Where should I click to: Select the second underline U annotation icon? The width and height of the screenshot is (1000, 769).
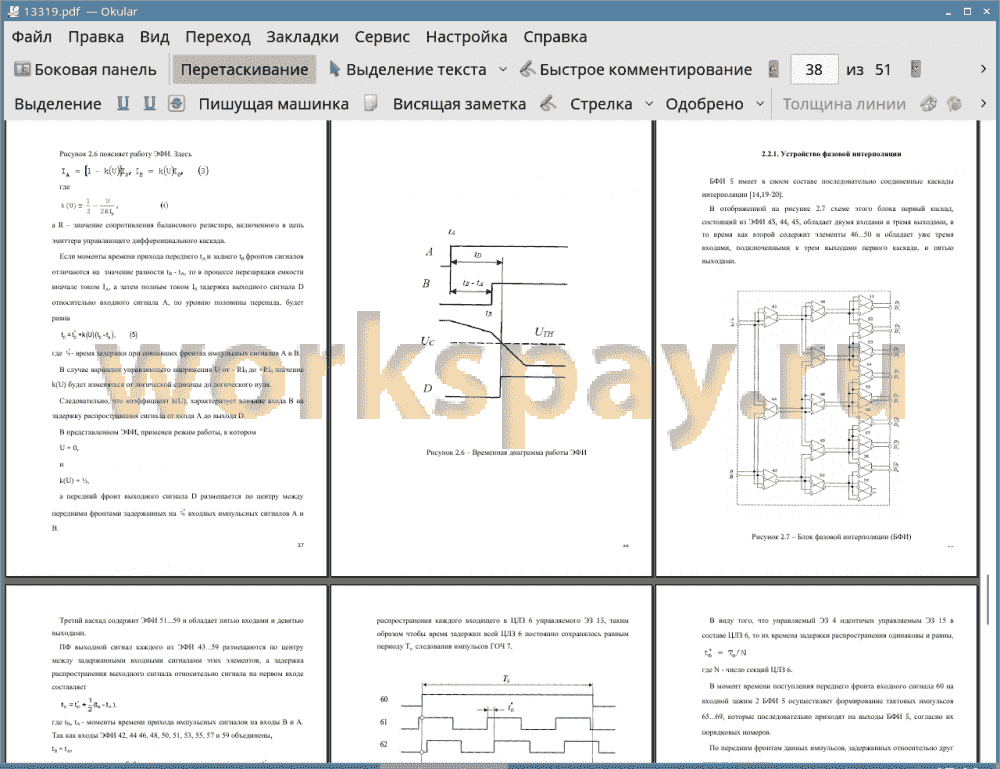click(149, 103)
